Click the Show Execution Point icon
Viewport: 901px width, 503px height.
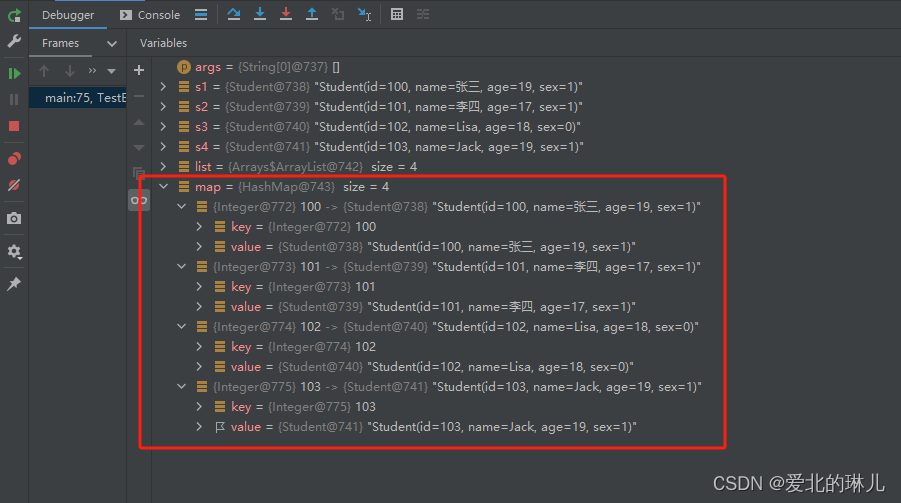click(201, 14)
